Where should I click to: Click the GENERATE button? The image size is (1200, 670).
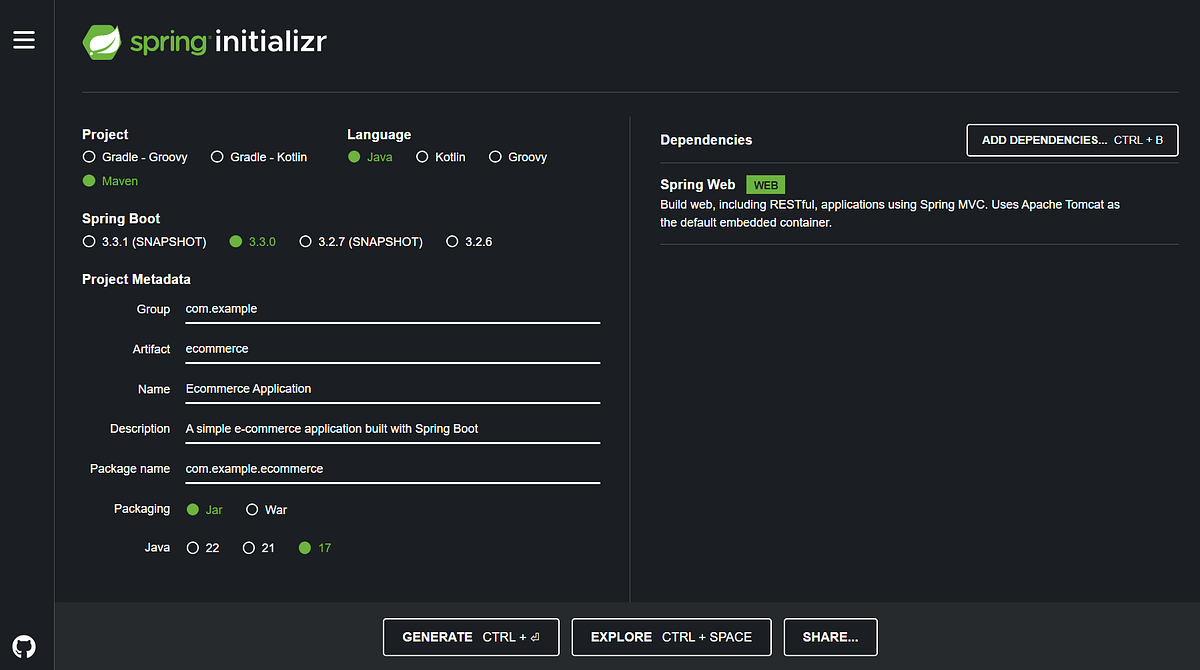pyautogui.click(x=470, y=636)
